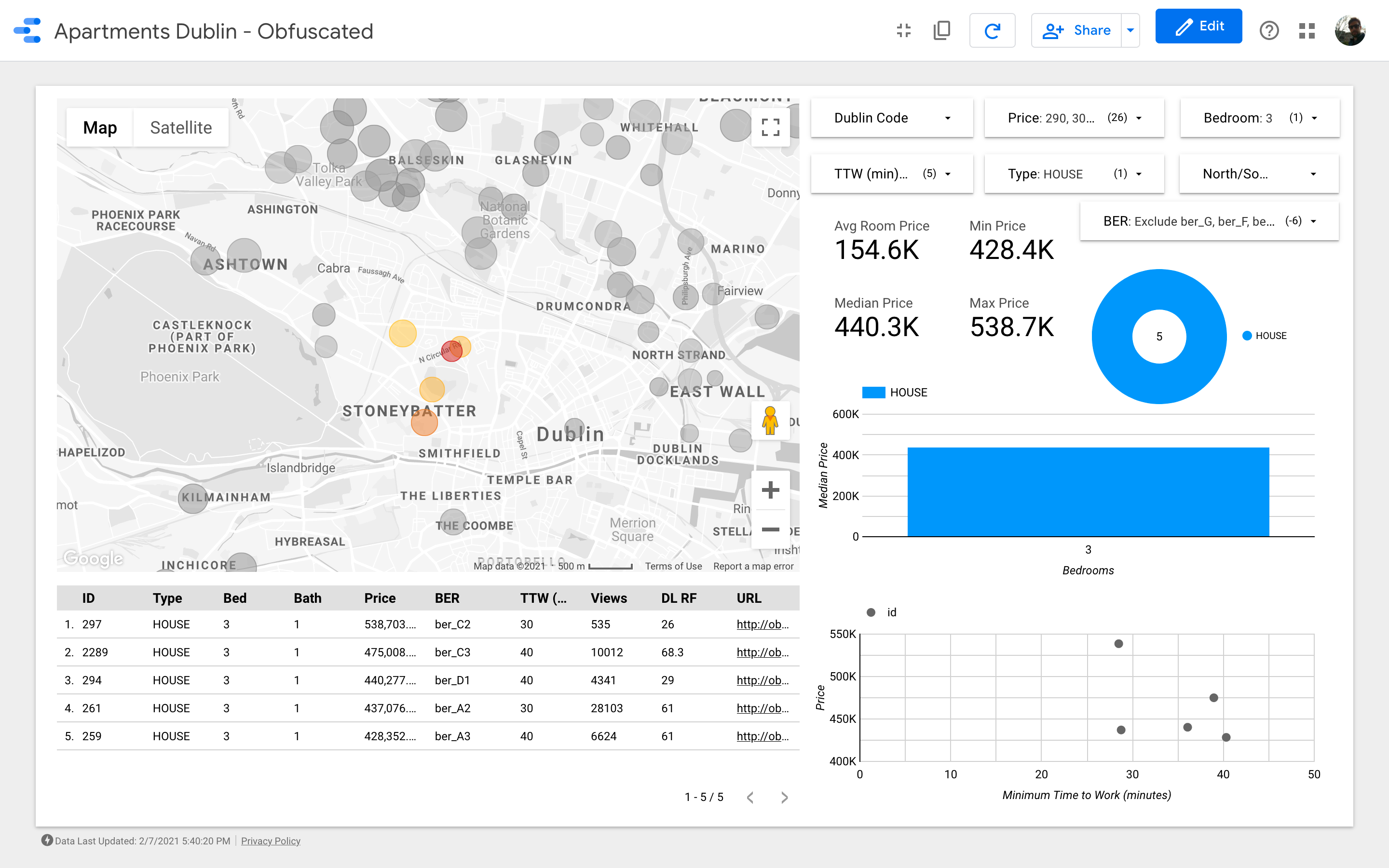
Task: Open the North/South filter dropdown
Action: [x=1259, y=174]
